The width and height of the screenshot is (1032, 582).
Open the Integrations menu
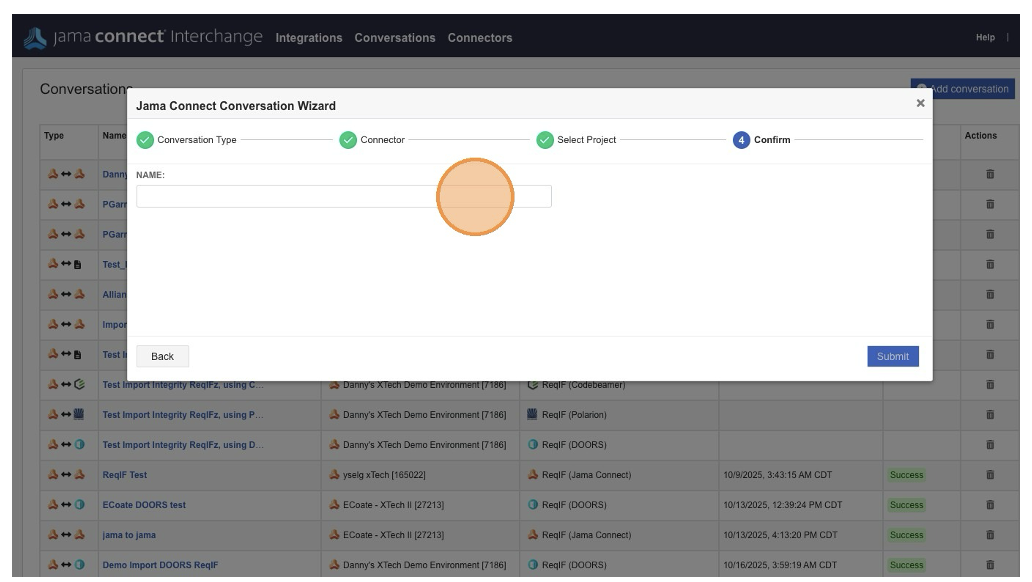click(309, 38)
